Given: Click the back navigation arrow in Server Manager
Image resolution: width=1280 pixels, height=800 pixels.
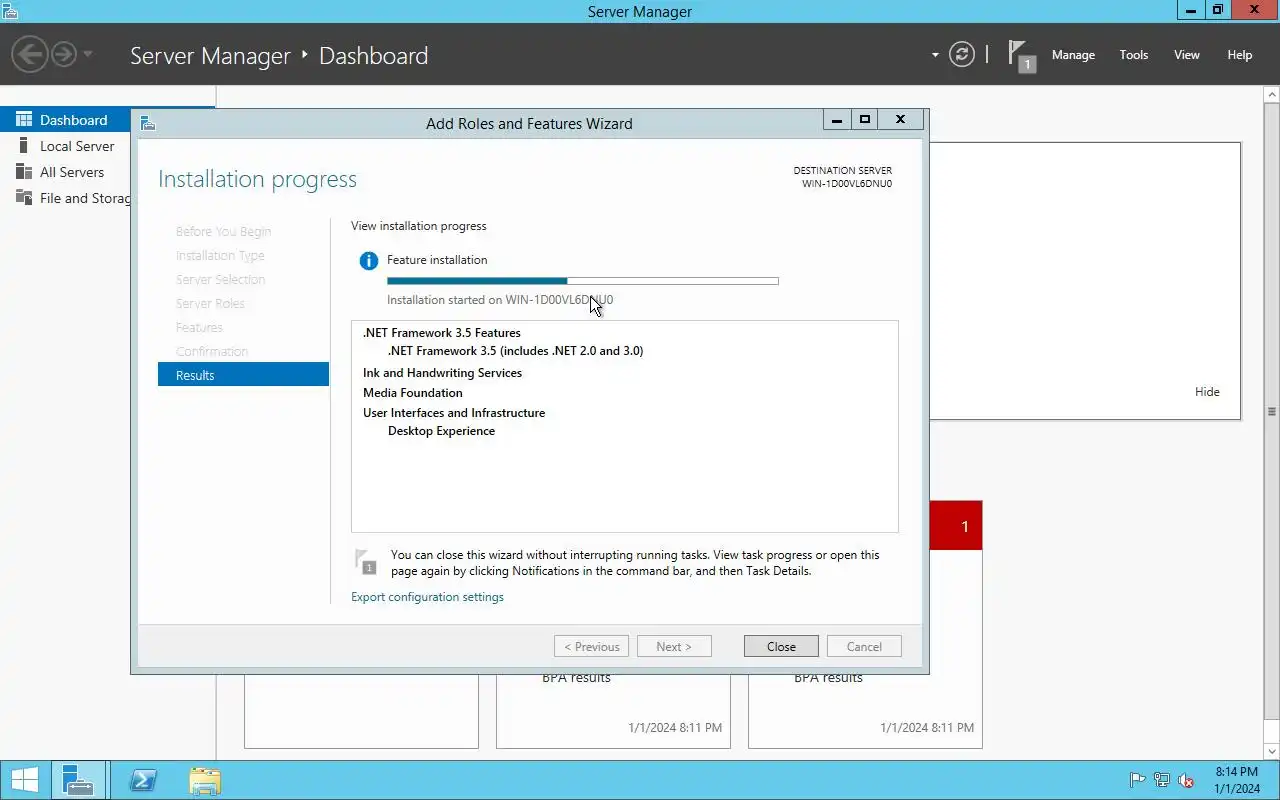Looking at the screenshot, I should 30,54.
